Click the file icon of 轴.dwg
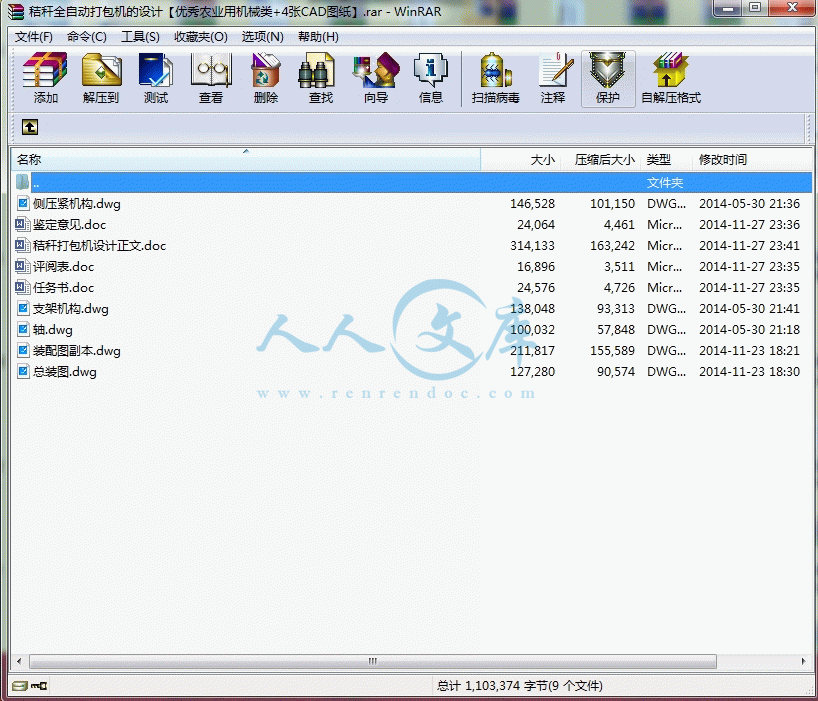Viewport: 818px width, 701px height. coord(23,330)
